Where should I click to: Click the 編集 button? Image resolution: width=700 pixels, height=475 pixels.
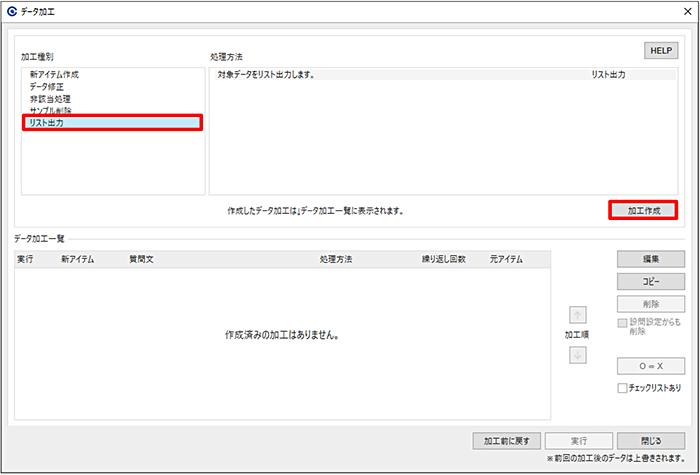[650, 259]
